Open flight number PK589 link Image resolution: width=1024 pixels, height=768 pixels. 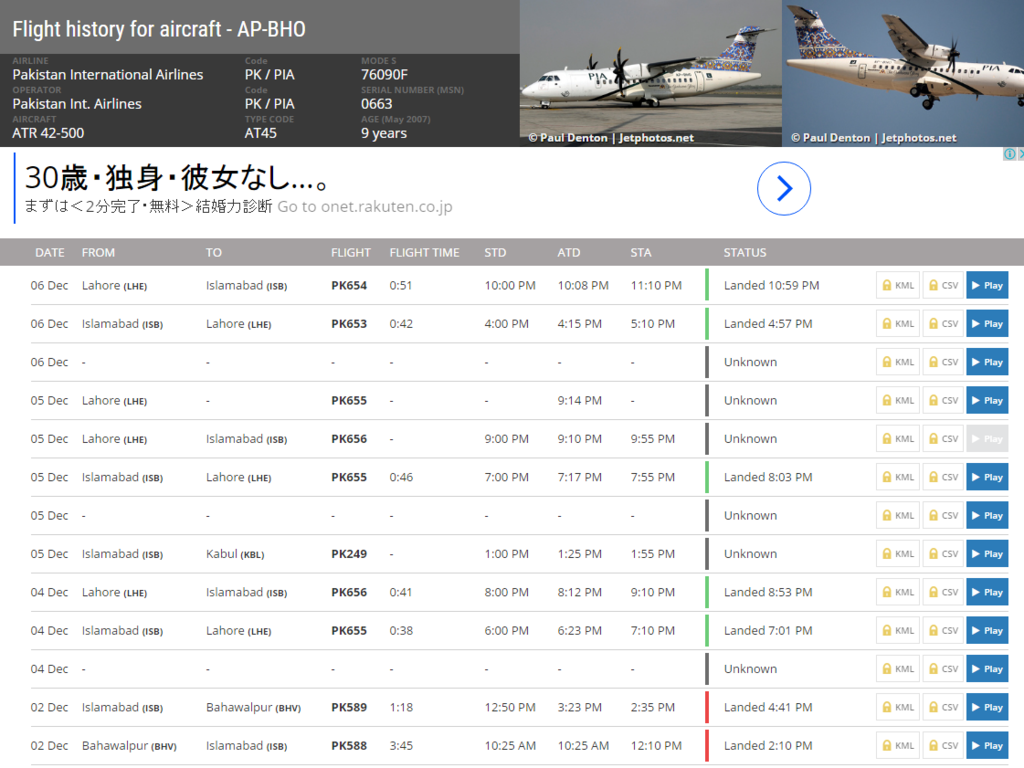[349, 707]
